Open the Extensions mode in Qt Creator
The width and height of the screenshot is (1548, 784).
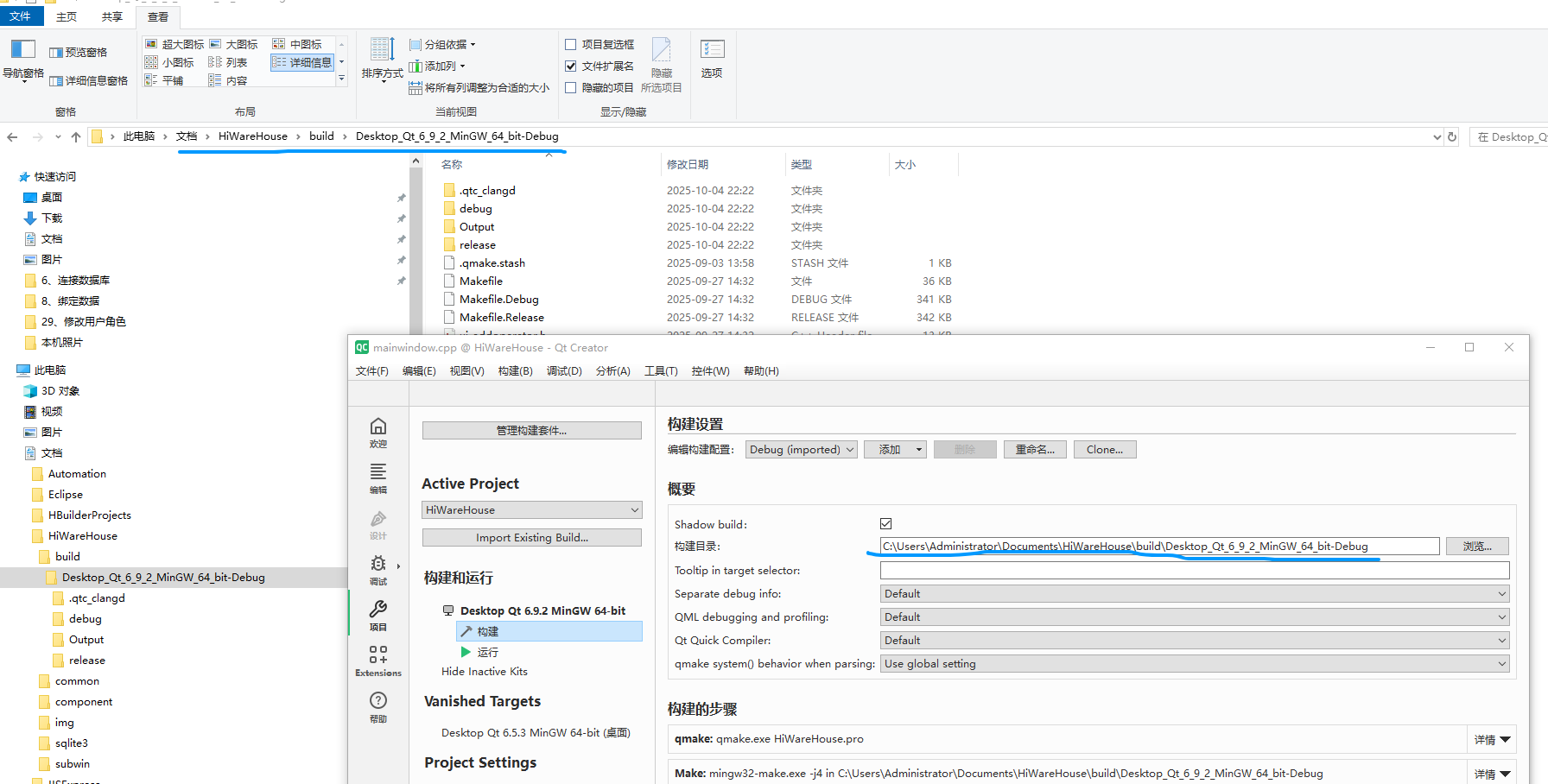(x=378, y=661)
